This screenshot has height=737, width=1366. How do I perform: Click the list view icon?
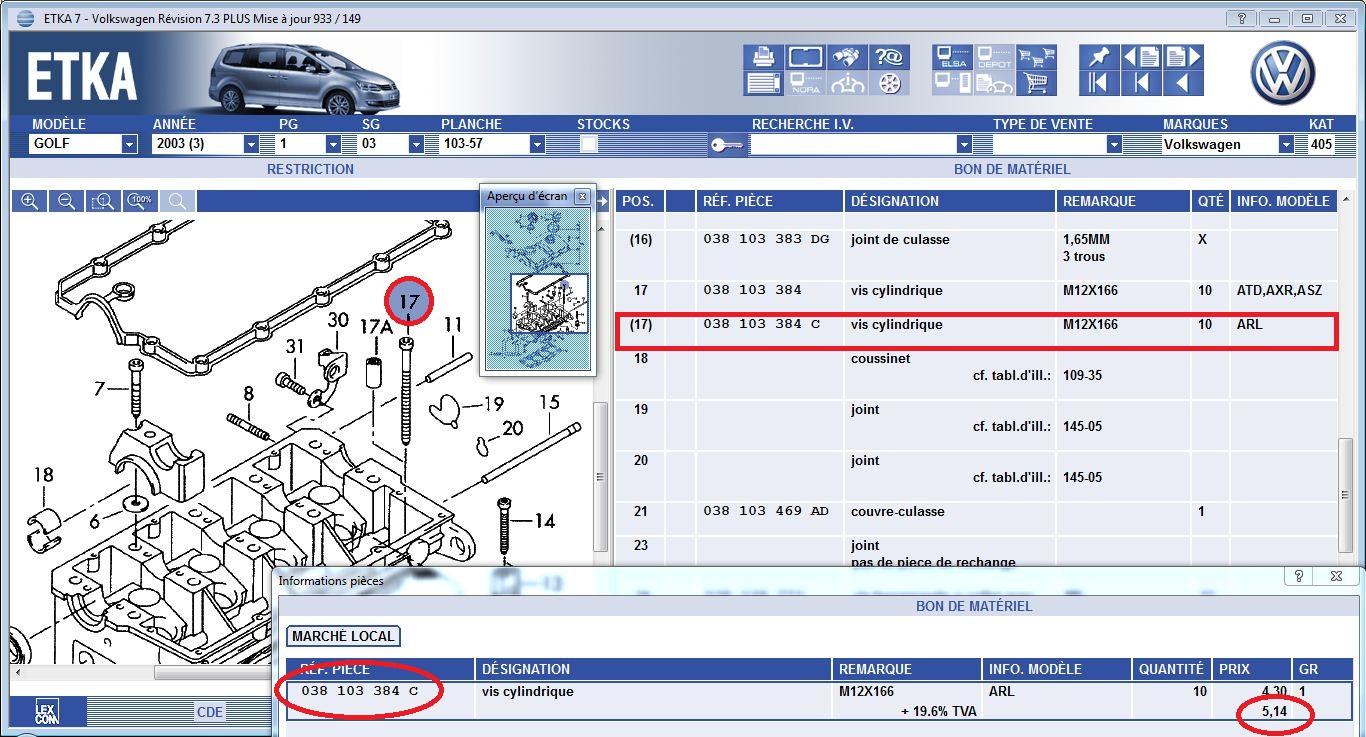(x=763, y=83)
